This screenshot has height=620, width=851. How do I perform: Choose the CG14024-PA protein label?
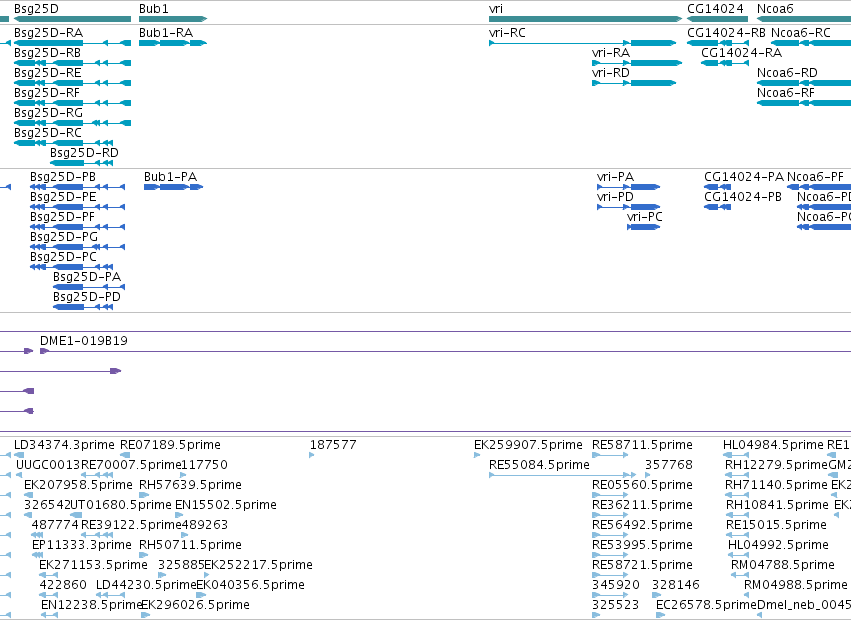[744, 177]
